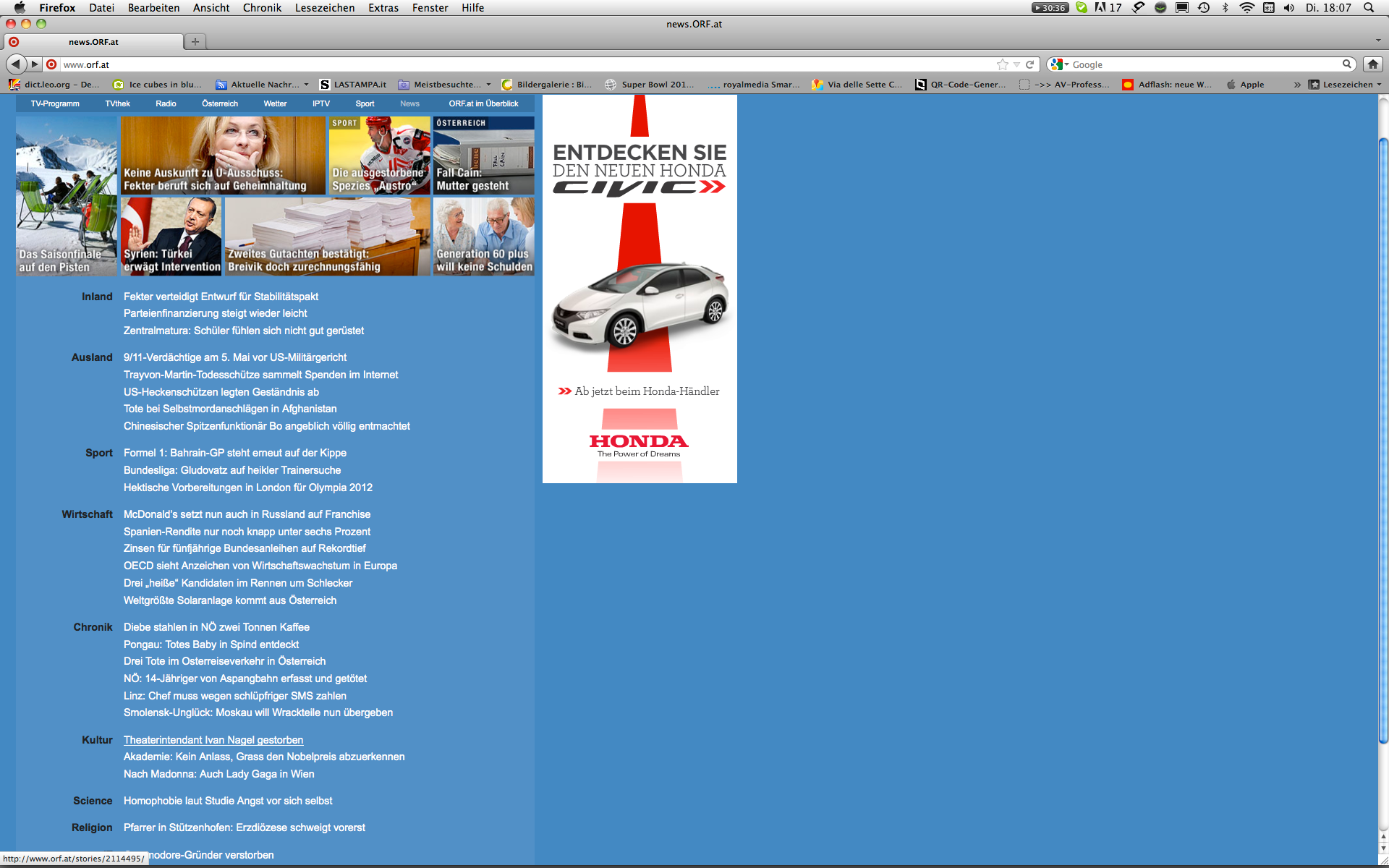Open Adflash: neue W... bookmark
Image resolution: width=1389 pixels, height=868 pixels.
click(x=1167, y=85)
